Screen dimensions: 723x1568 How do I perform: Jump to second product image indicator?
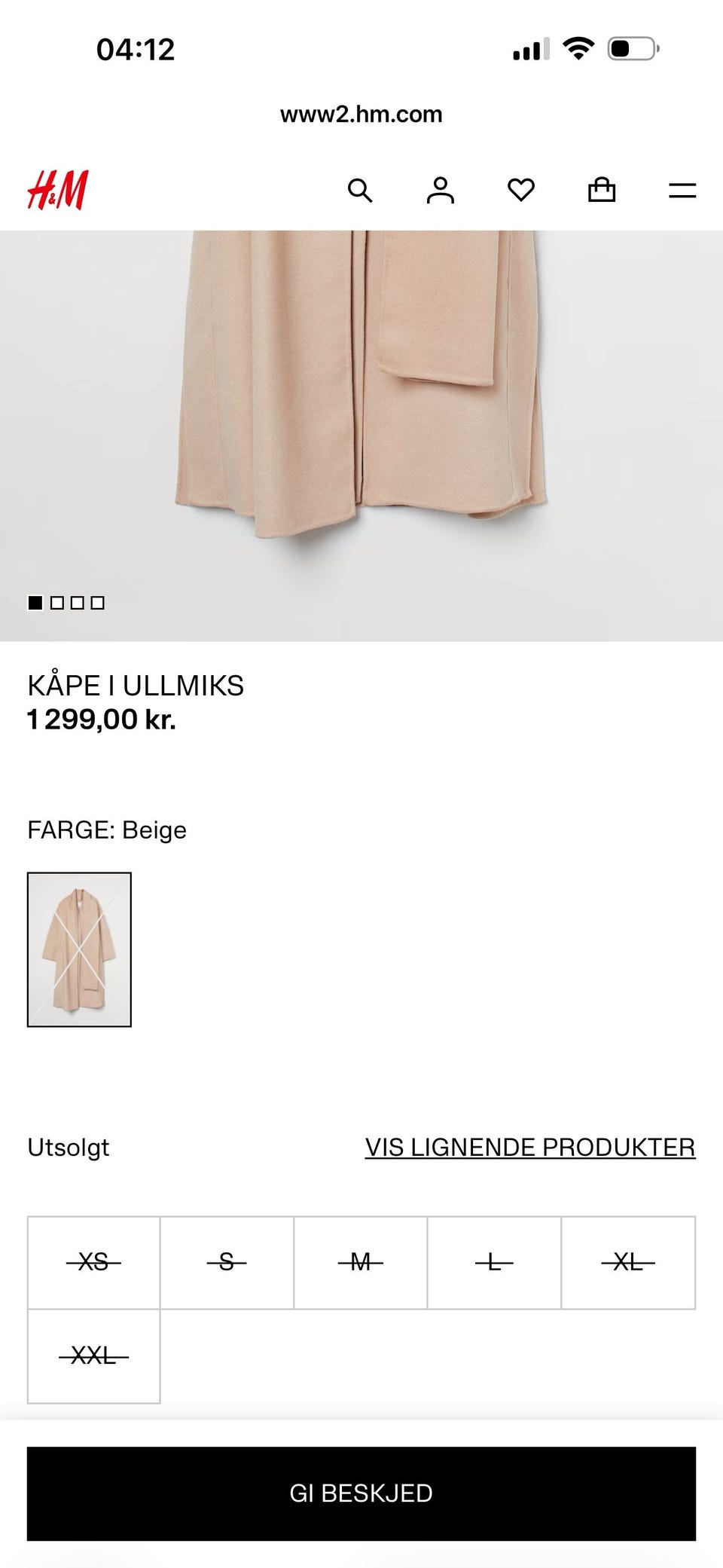tap(56, 603)
